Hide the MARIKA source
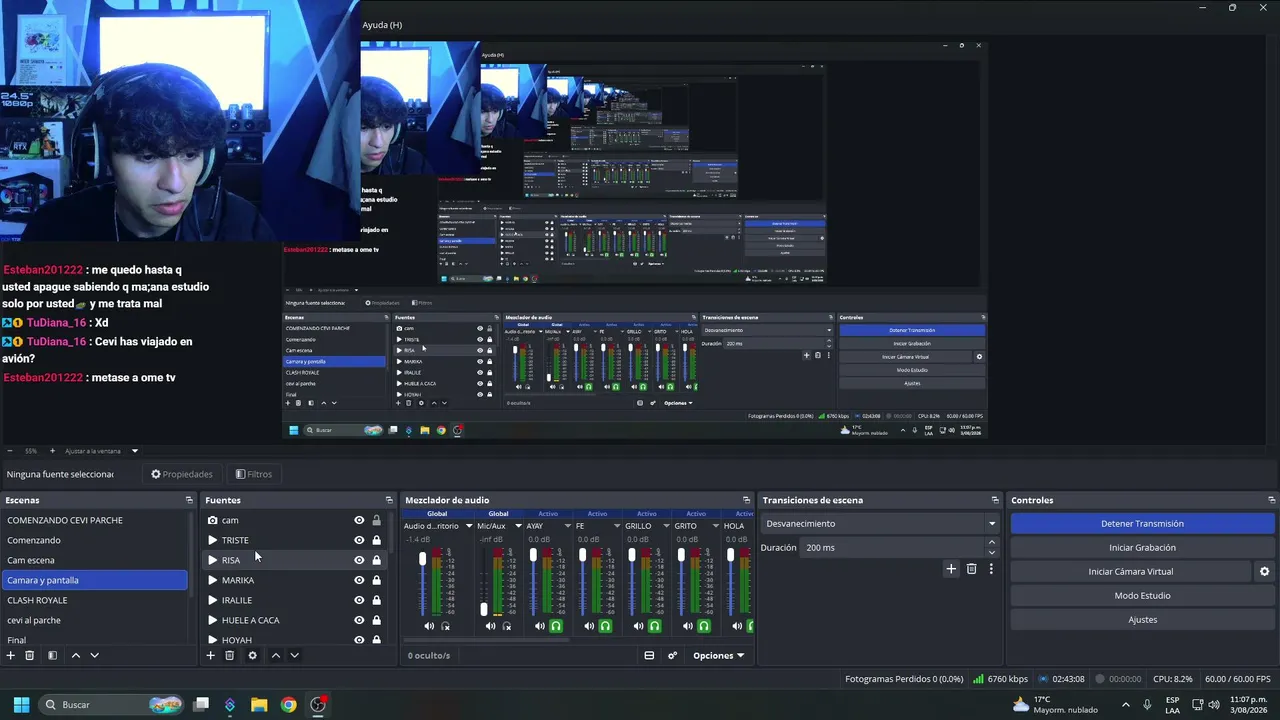 (x=359, y=580)
